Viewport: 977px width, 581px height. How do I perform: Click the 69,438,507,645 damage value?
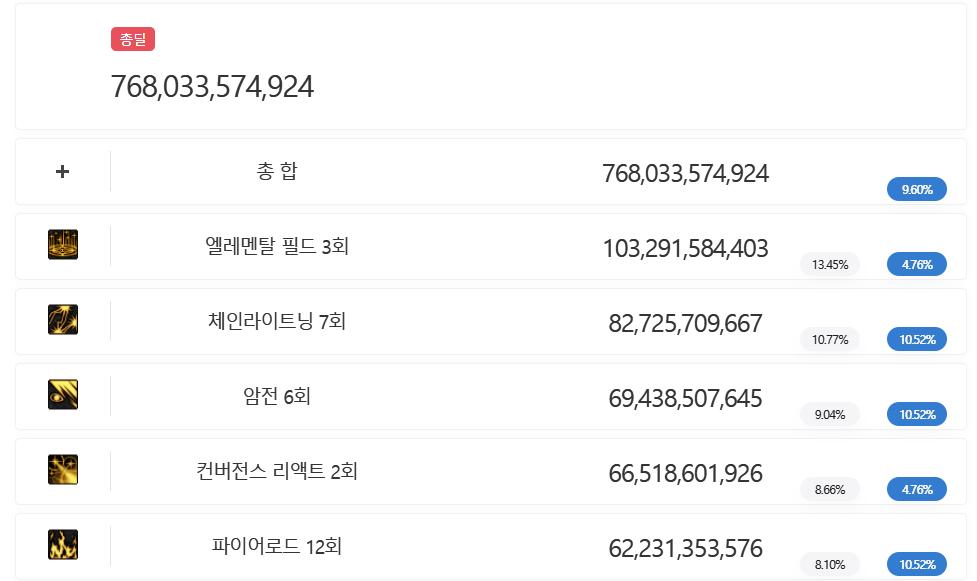[x=685, y=399]
